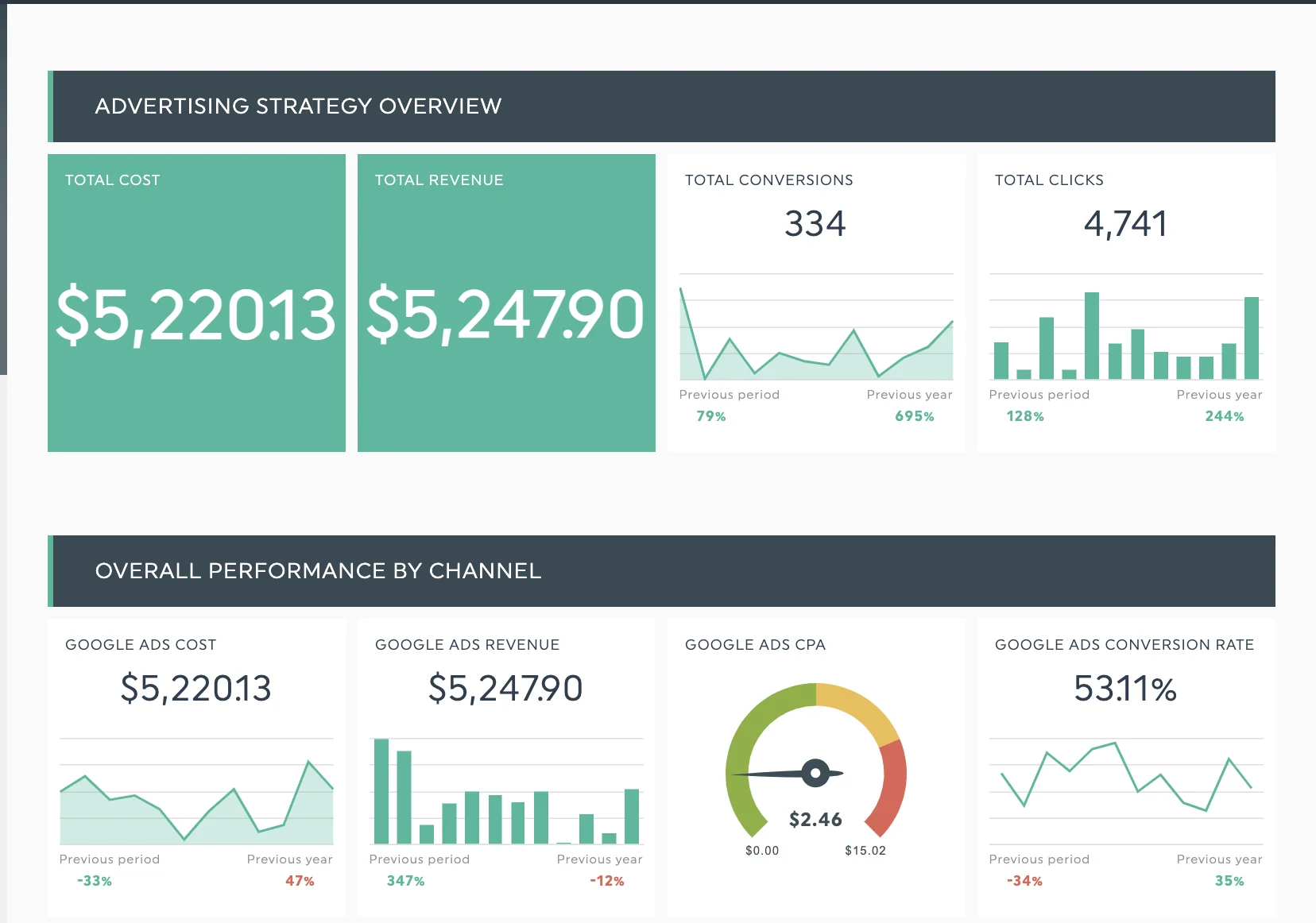Click the 695% previous year change

pos(915,415)
